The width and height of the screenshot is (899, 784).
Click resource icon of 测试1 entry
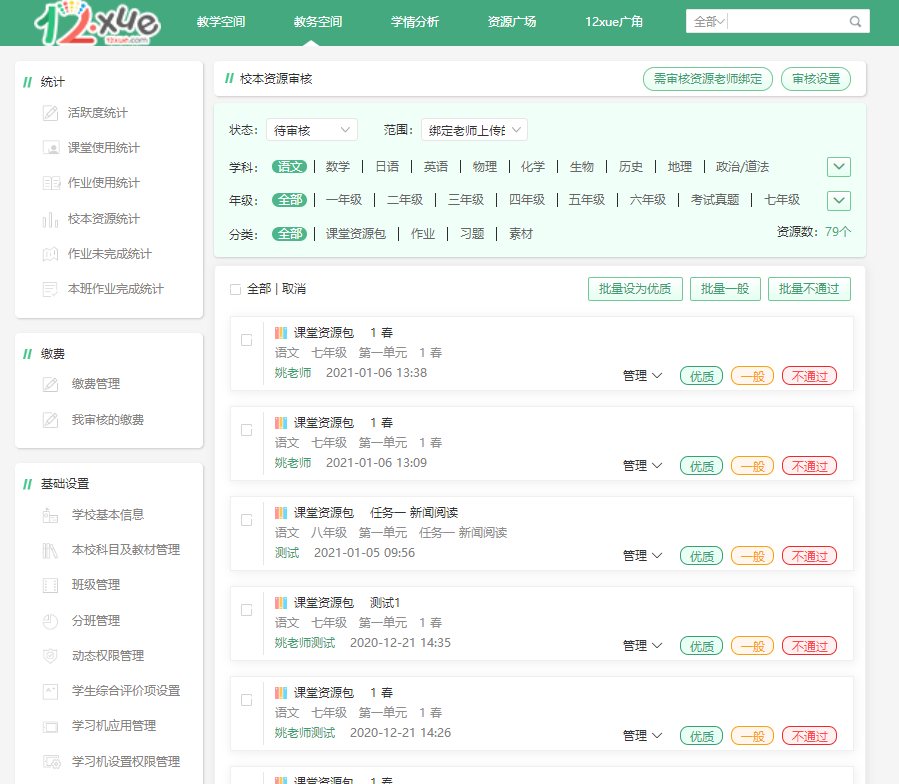281,603
